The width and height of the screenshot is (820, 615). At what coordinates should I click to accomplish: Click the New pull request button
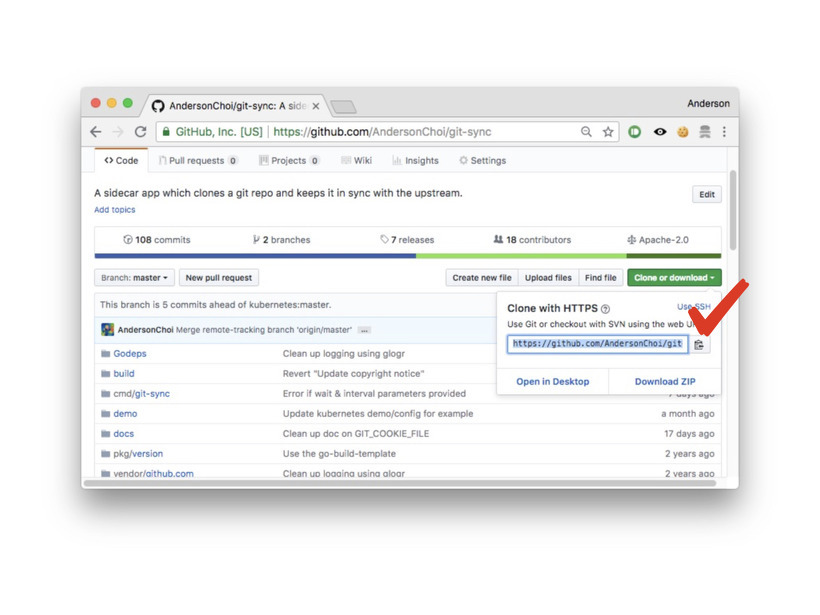point(219,278)
